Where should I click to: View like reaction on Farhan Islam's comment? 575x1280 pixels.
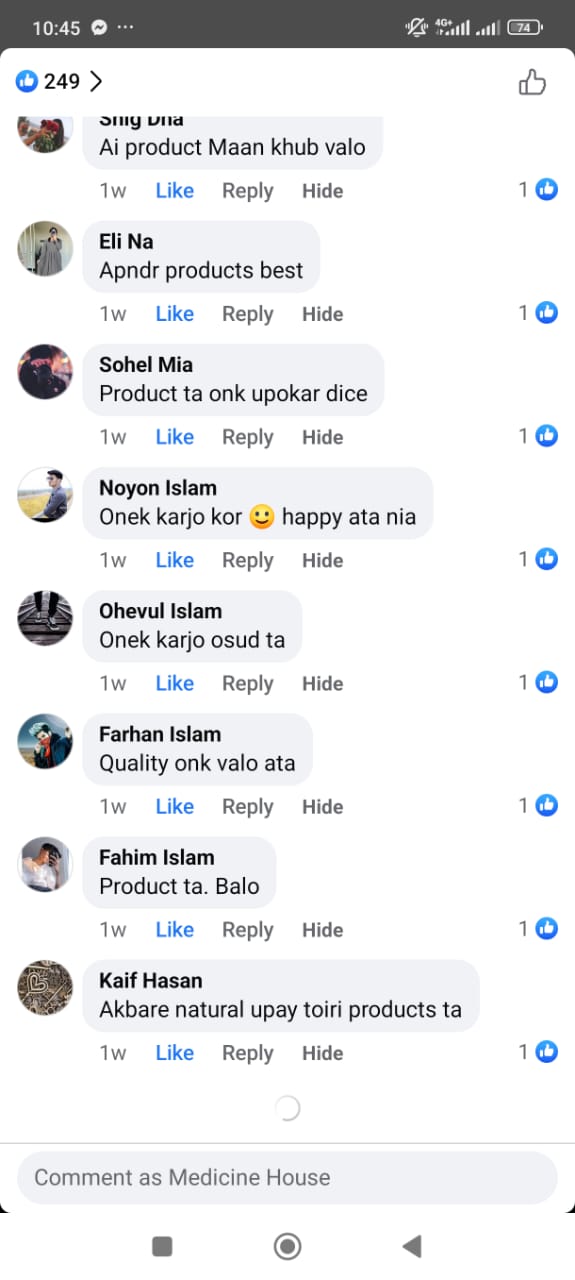[x=546, y=805]
